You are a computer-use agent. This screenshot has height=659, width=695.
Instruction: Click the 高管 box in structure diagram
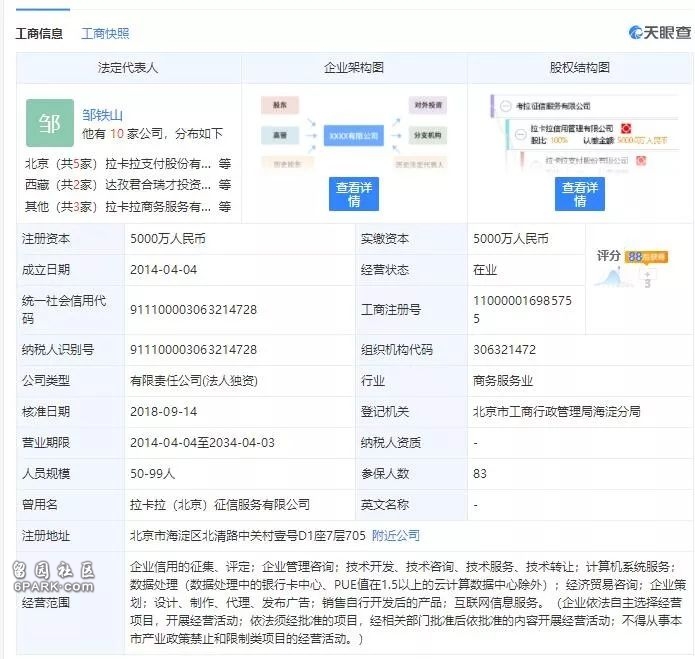[280, 135]
